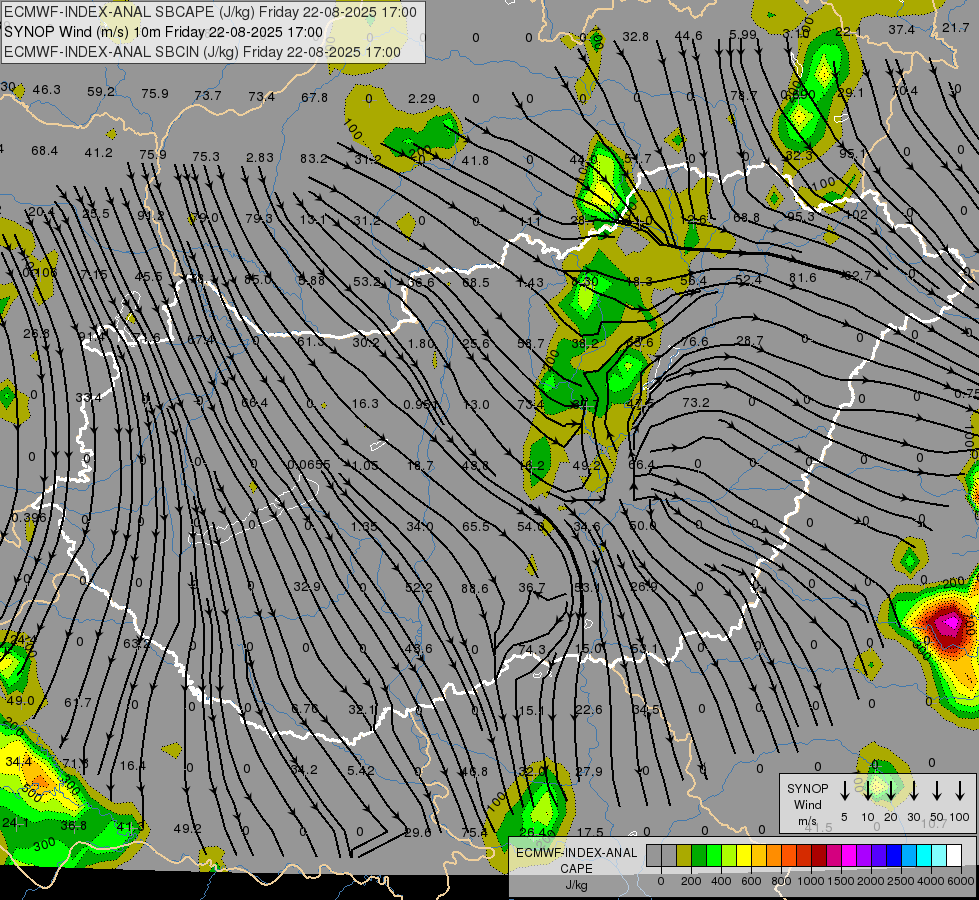Screen dimensions: 979x900
Task: Click the 61.7 value at lower left
Action: click(78, 703)
